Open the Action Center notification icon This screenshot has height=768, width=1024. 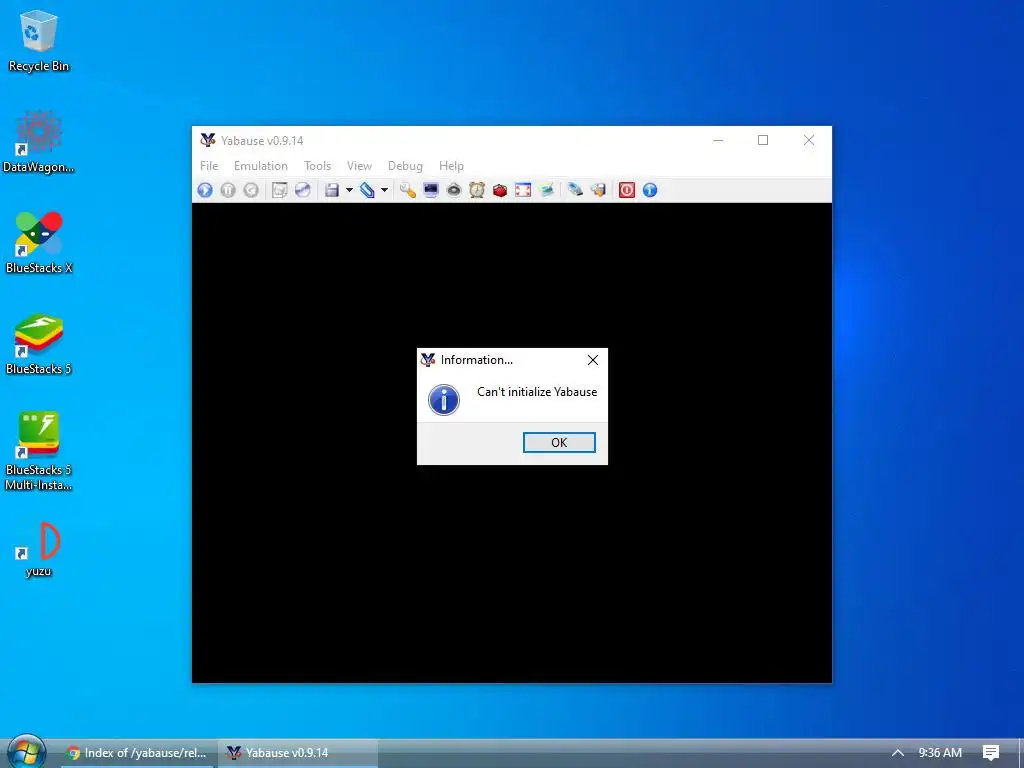click(991, 753)
